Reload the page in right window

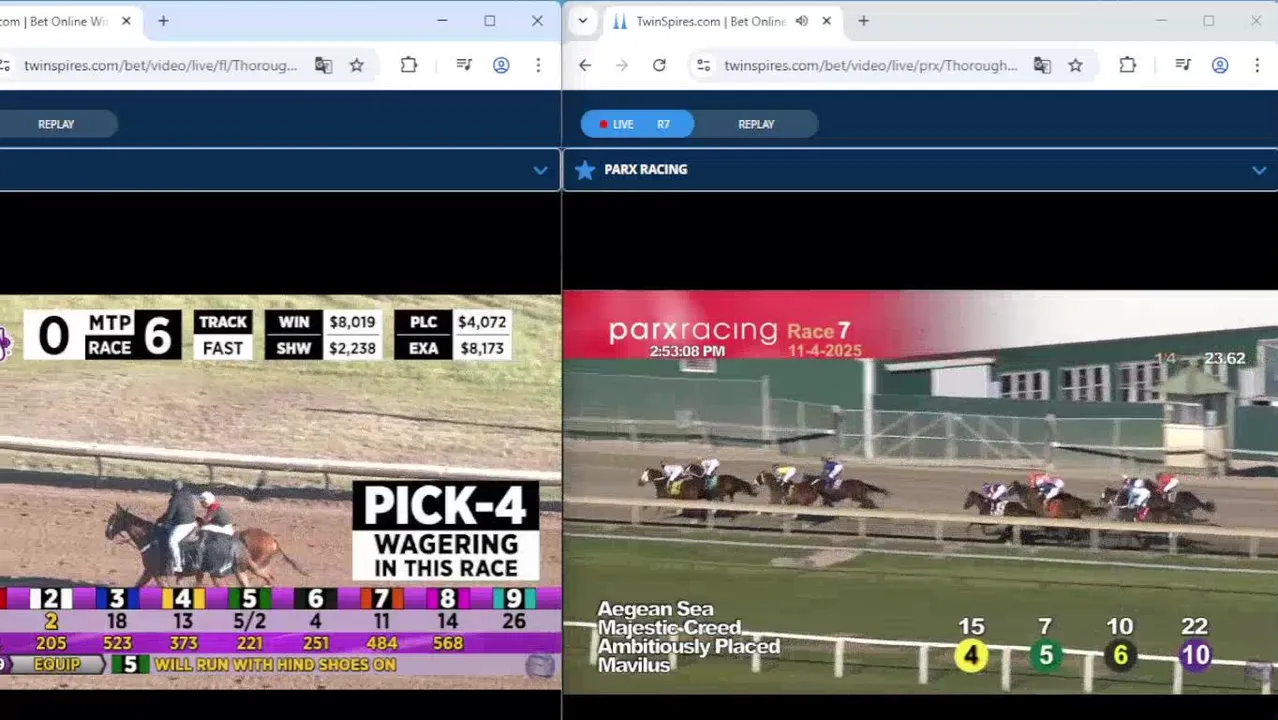pyautogui.click(x=659, y=65)
